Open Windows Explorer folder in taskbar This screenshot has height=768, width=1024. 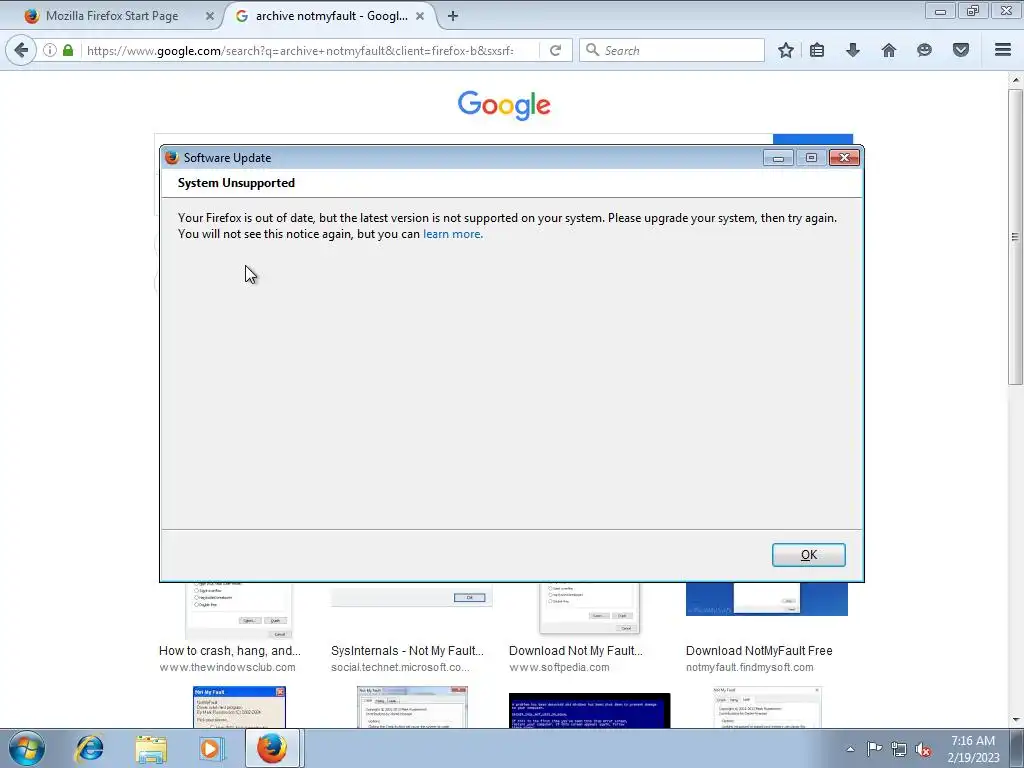[x=151, y=748]
